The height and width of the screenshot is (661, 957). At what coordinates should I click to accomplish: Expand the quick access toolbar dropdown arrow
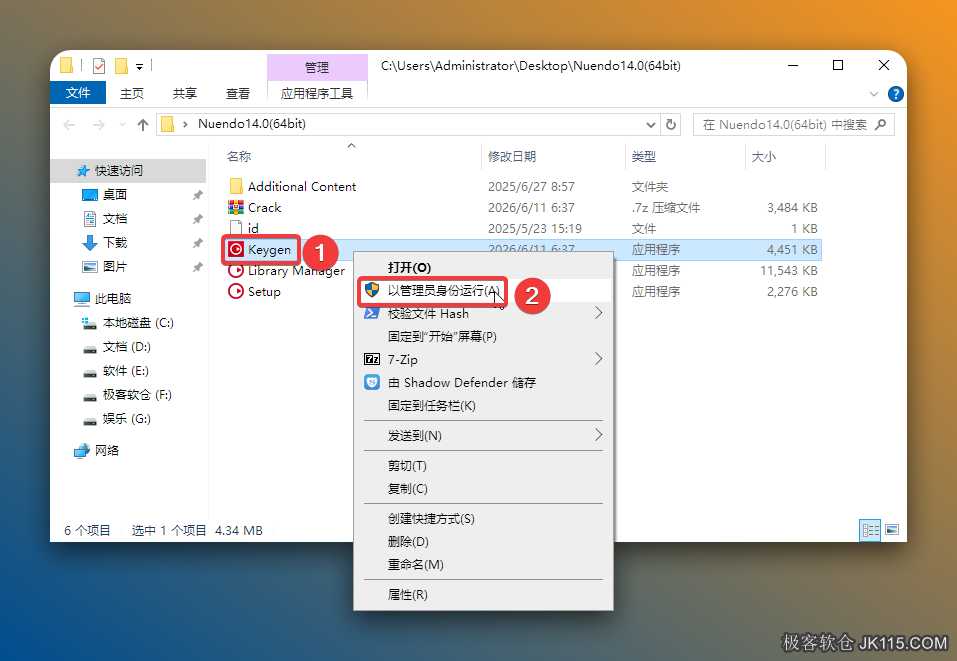tap(139, 66)
